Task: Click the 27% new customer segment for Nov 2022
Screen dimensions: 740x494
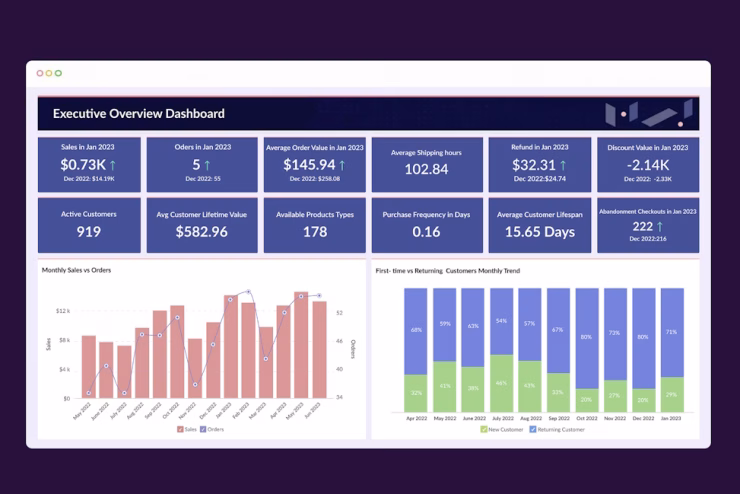Action: [x=615, y=396]
